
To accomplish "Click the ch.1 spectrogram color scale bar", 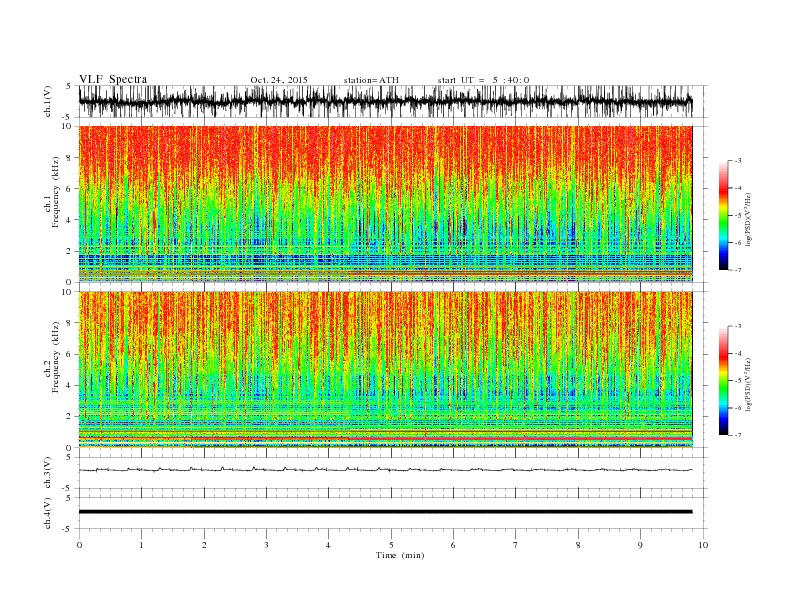I will pyautogui.click(x=723, y=215).
